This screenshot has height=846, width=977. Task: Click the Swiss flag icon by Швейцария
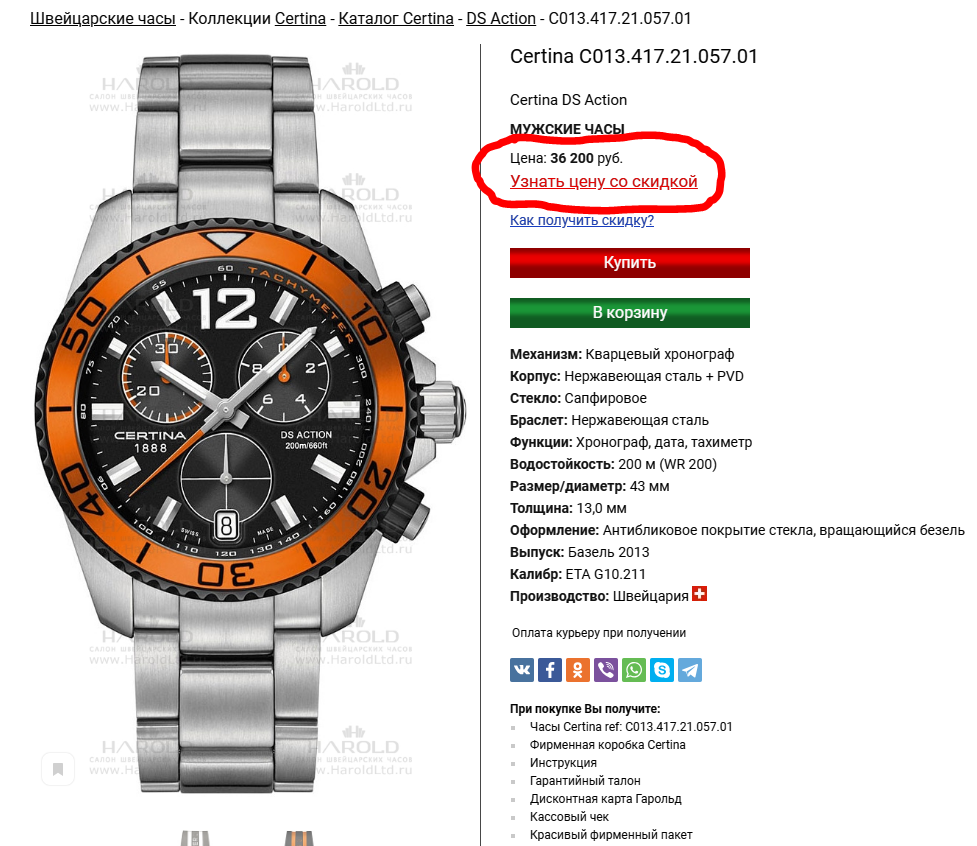[700, 594]
